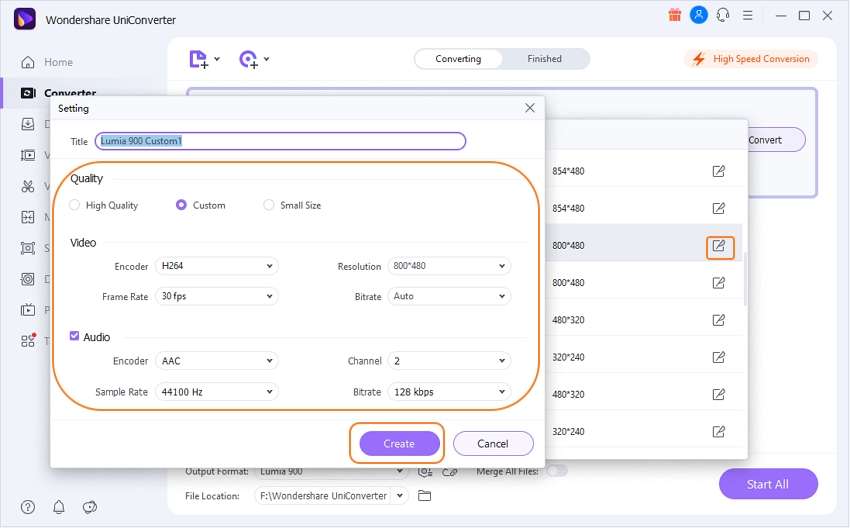Open the help question mark icon
Viewport: 850px width, 528px height.
(x=28, y=507)
